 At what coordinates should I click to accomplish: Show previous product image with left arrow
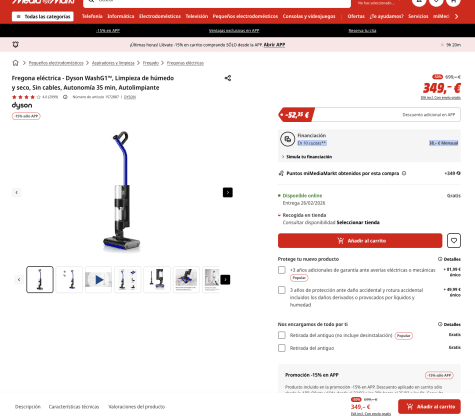click(x=17, y=192)
